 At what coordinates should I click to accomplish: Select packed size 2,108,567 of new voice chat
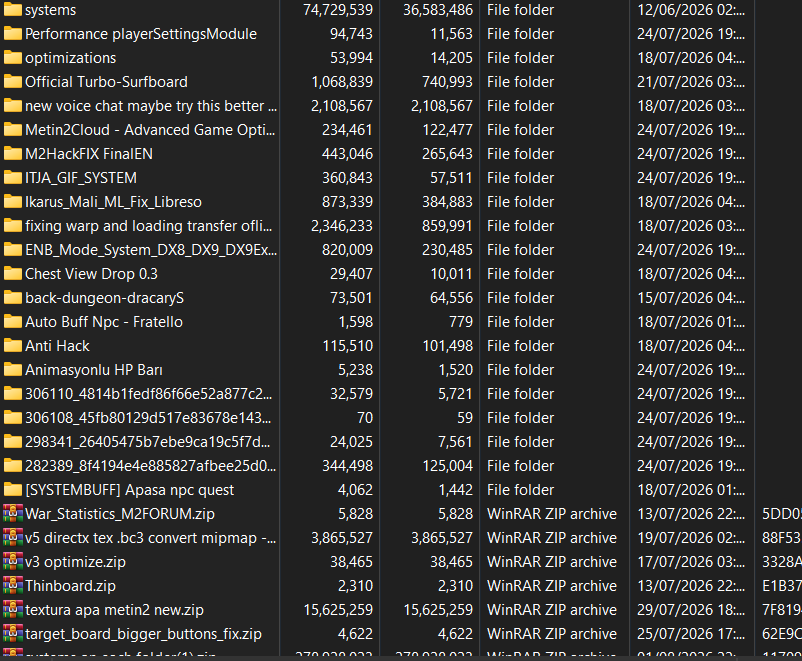coord(442,106)
